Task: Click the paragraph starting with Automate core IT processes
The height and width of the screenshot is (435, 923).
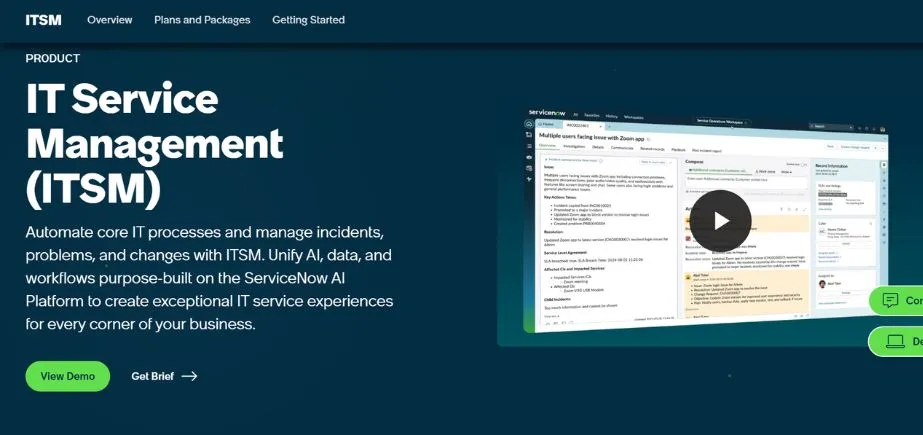Action: [209, 278]
